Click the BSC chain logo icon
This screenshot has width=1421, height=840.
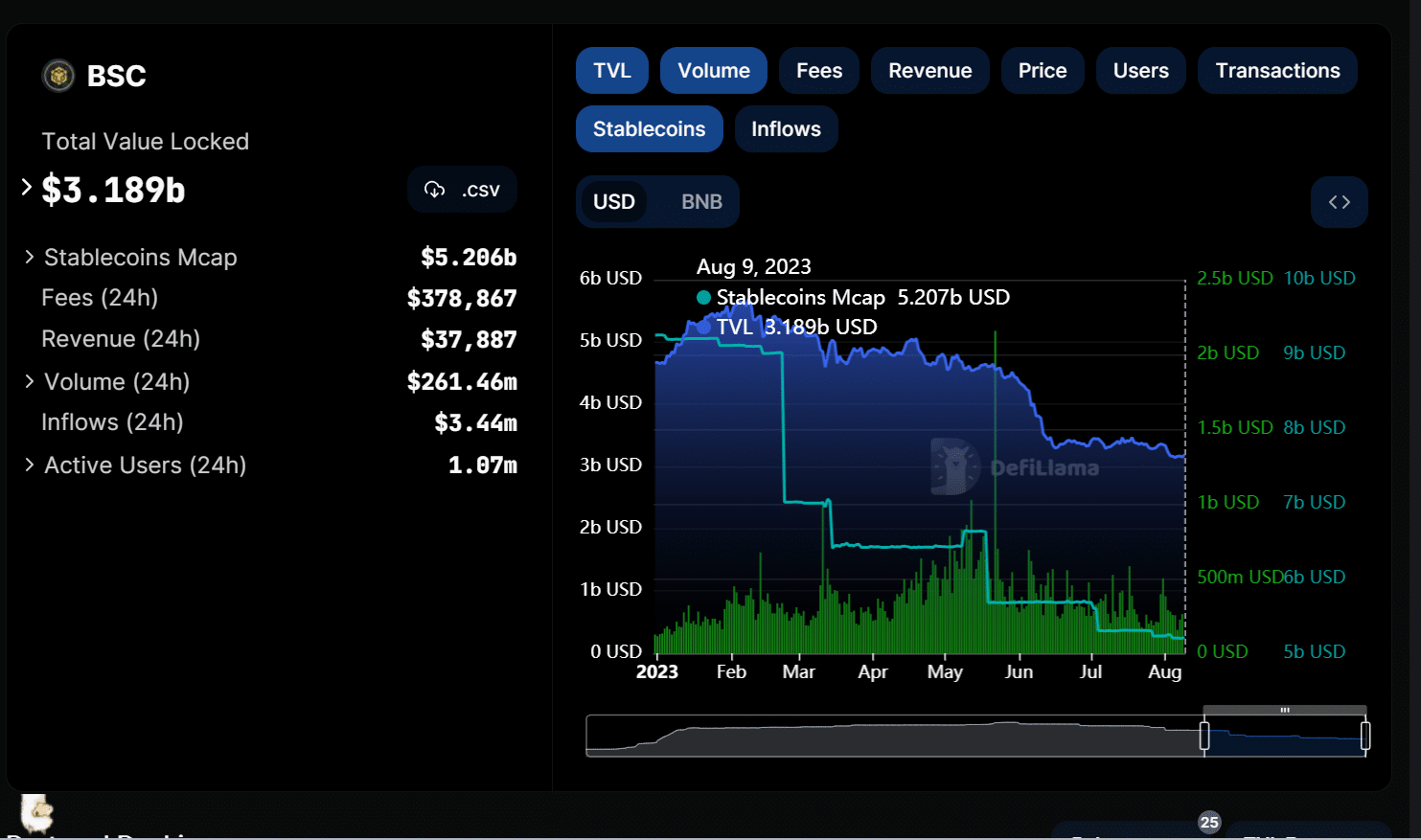click(x=58, y=76)
